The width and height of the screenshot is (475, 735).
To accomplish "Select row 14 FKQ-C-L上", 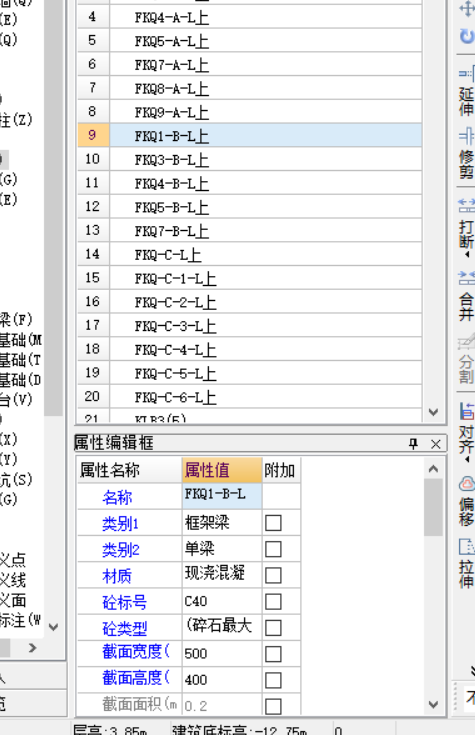I will point(249,255).
